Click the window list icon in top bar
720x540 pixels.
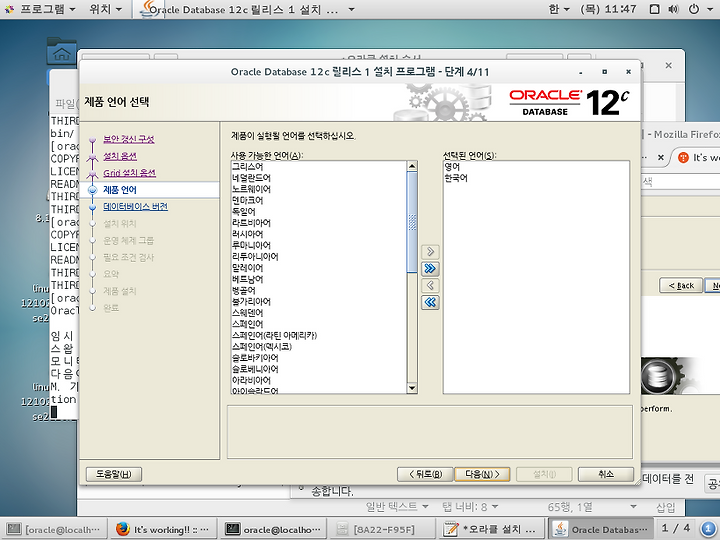(x=655, y=9)
